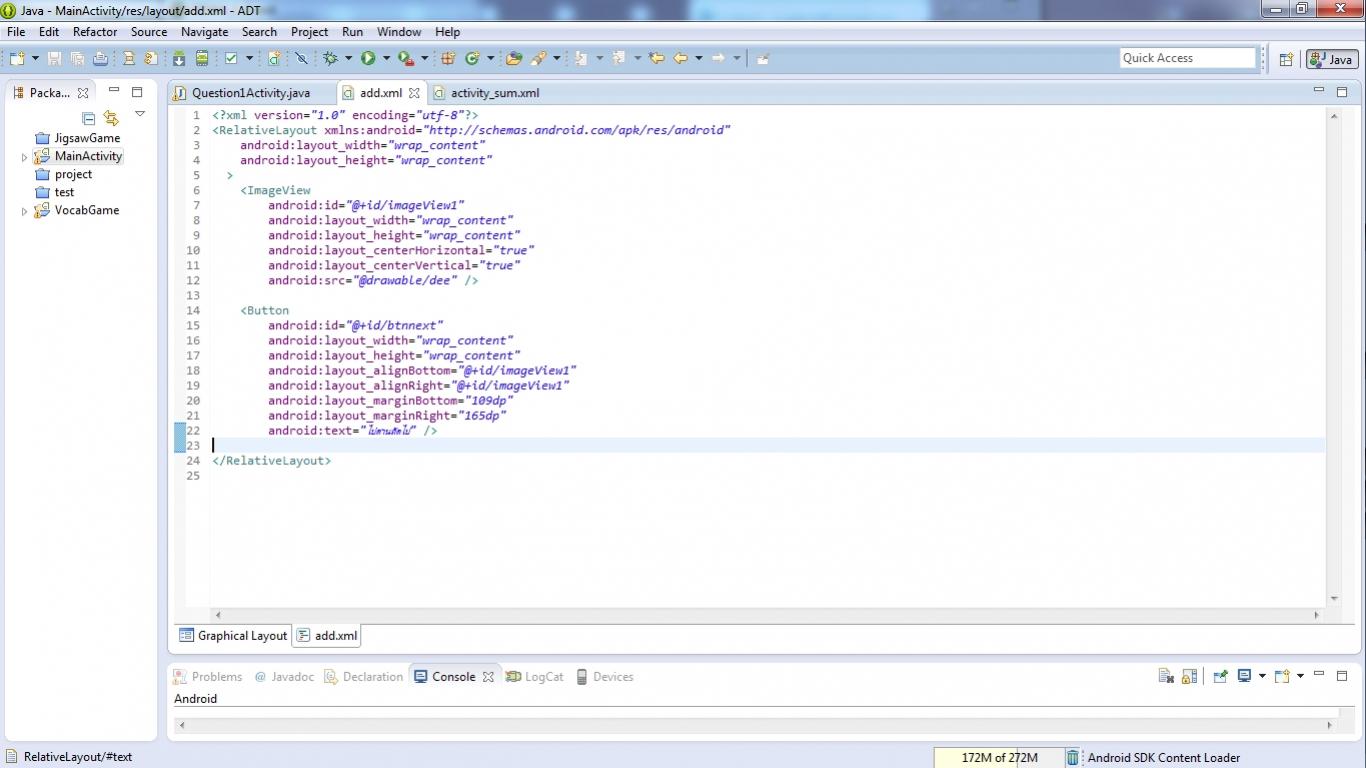Click the New Java Class icon
The image size is (1366, 768).
coord(472,58)
